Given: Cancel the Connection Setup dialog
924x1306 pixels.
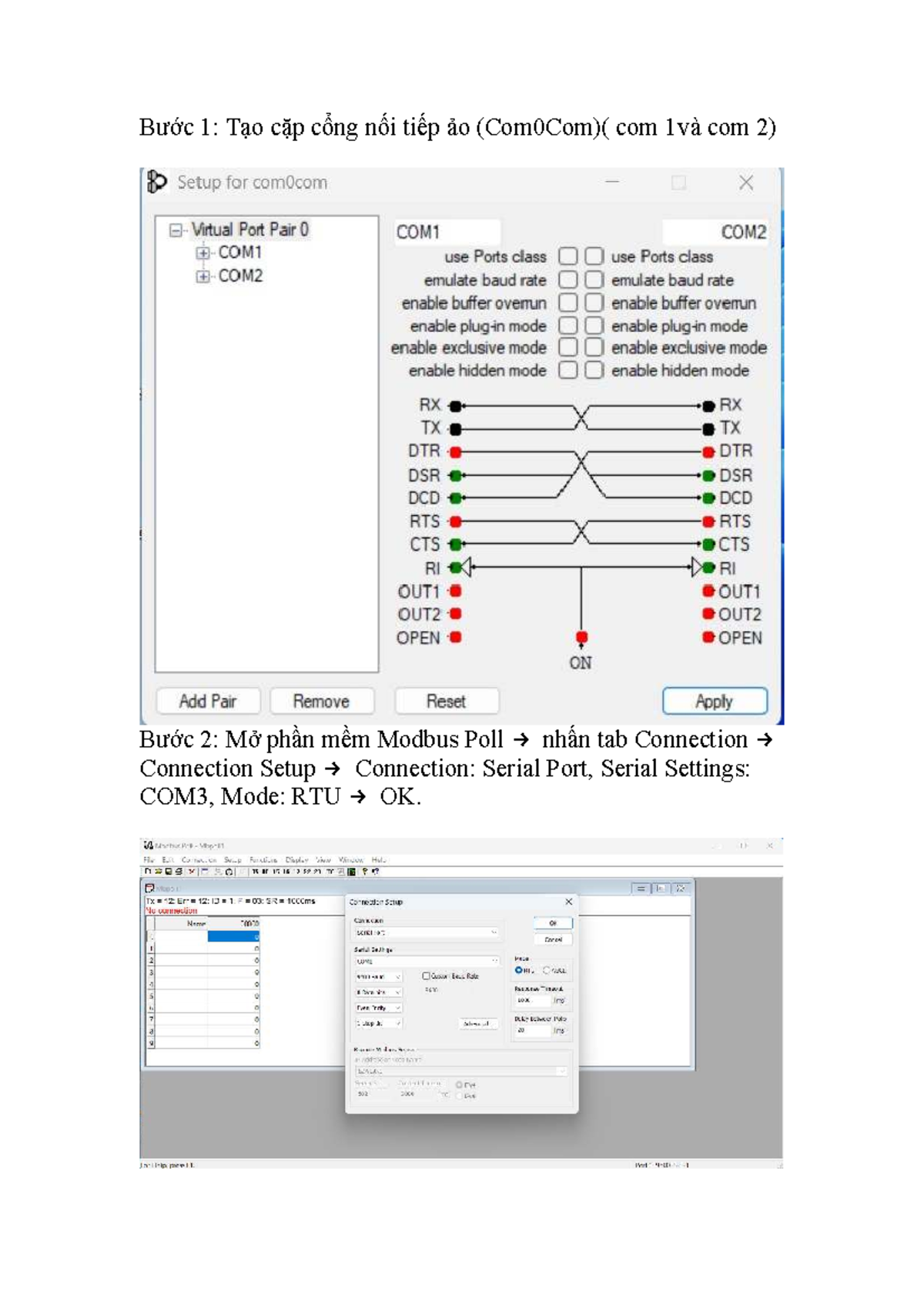Looking at the screenshot, I should [553, 939].
